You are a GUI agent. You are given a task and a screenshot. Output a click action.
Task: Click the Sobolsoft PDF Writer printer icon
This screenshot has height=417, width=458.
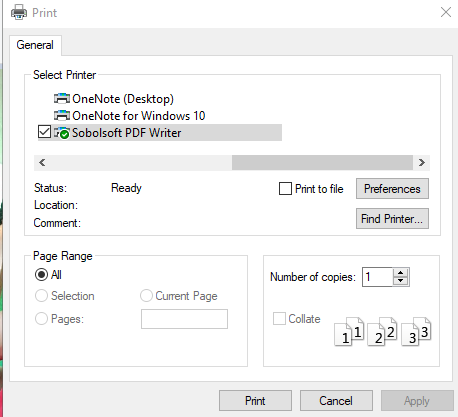coord(62,133)
